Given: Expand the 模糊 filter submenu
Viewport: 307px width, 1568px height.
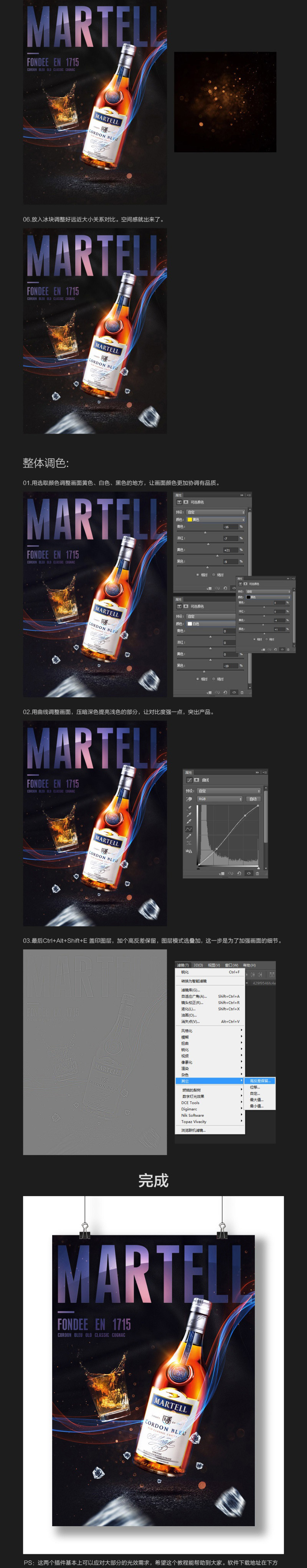Looking at the screenshot, I should [211, 1037].
